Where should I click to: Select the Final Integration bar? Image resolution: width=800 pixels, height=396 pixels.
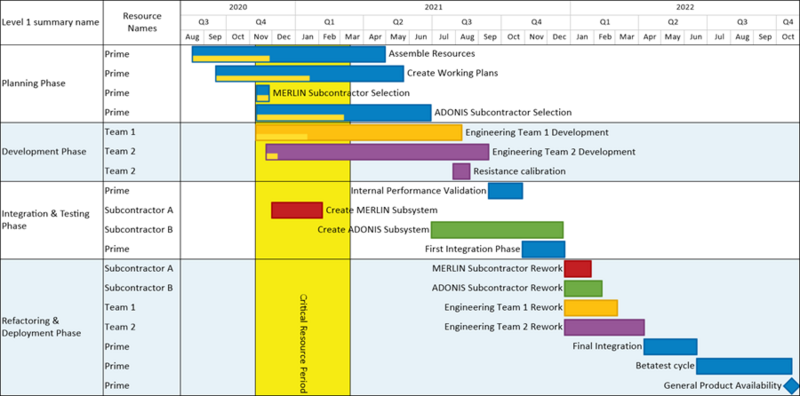(x=670, y=346)
